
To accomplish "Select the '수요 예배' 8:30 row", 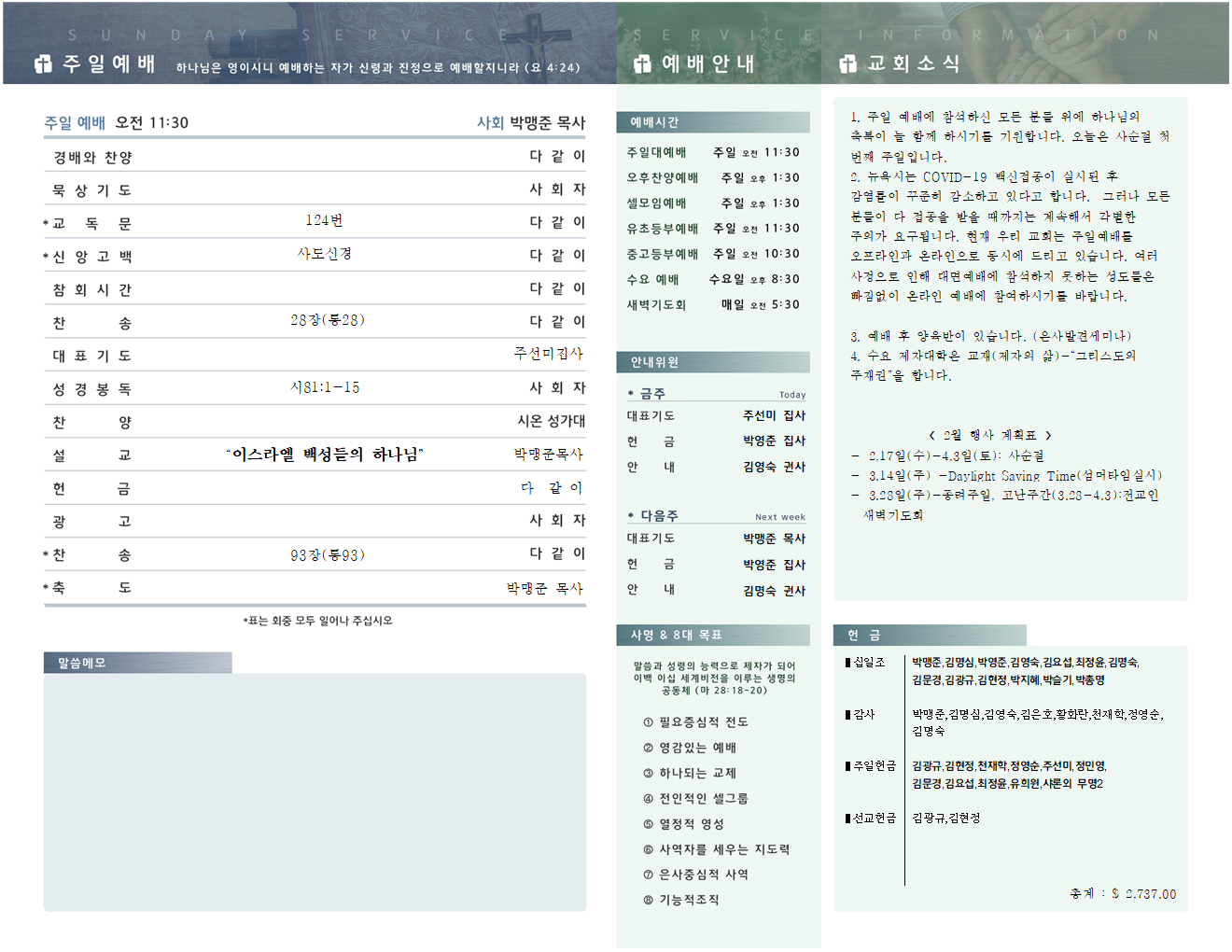I will click(x=713, y=279).
